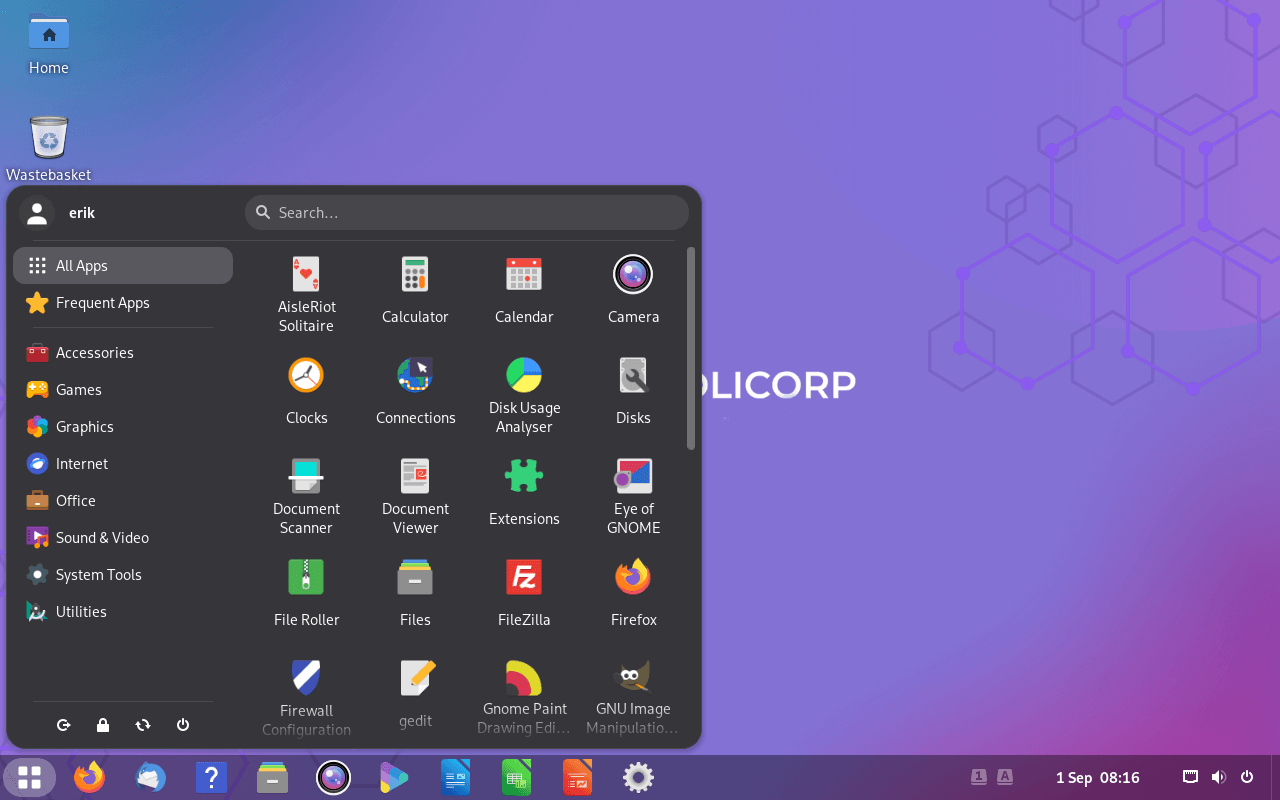Open Firewall Configuration
The image size is (1280, 800).
306,698
